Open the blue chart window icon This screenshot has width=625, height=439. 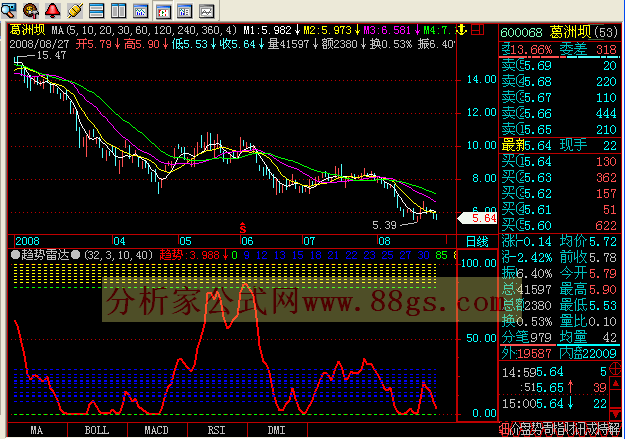tap(140, 10)
